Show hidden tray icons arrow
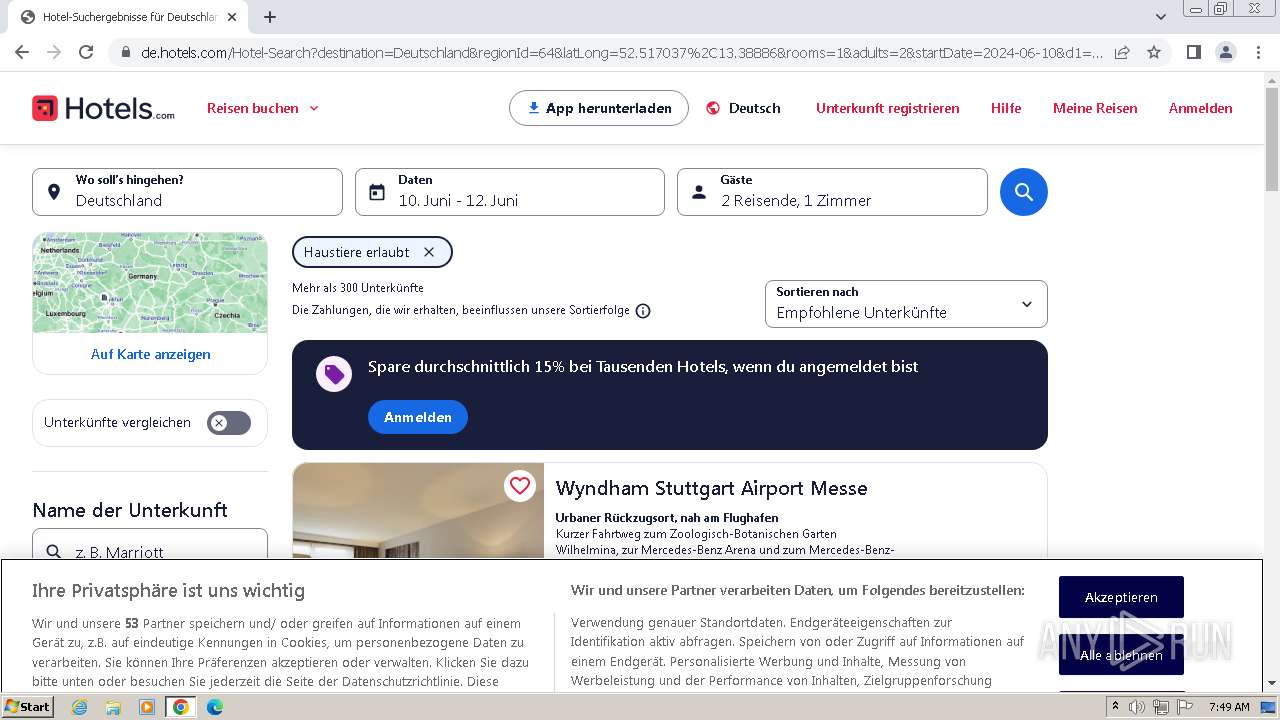Viewport: 1280px width, 720px height. 1116,707
